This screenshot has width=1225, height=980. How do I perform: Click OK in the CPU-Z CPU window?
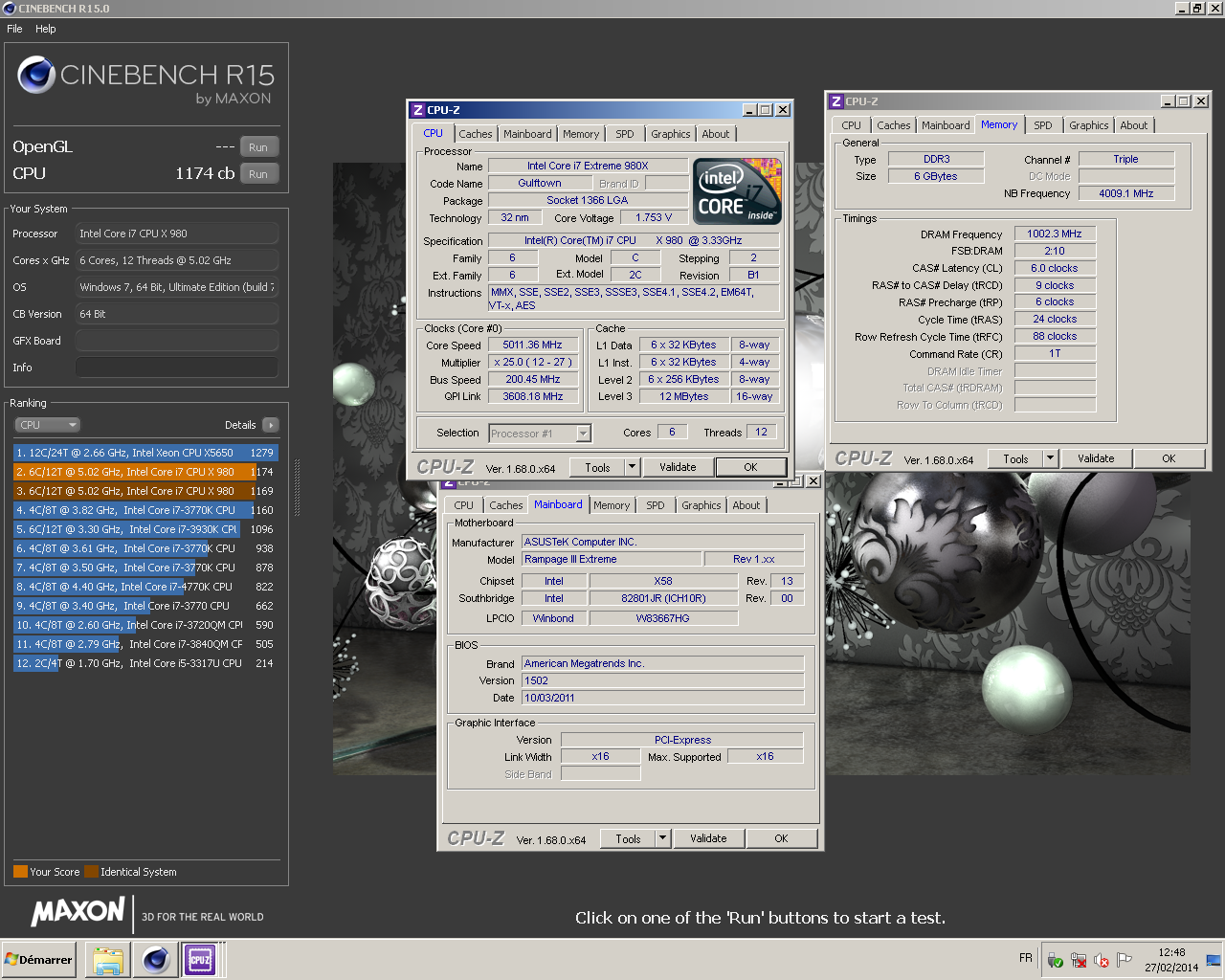750,468
